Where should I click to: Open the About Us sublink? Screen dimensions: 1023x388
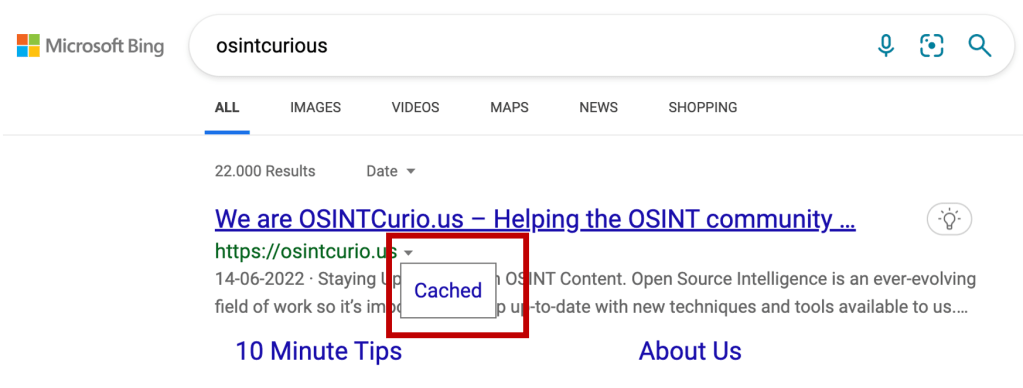coord(690,351)
